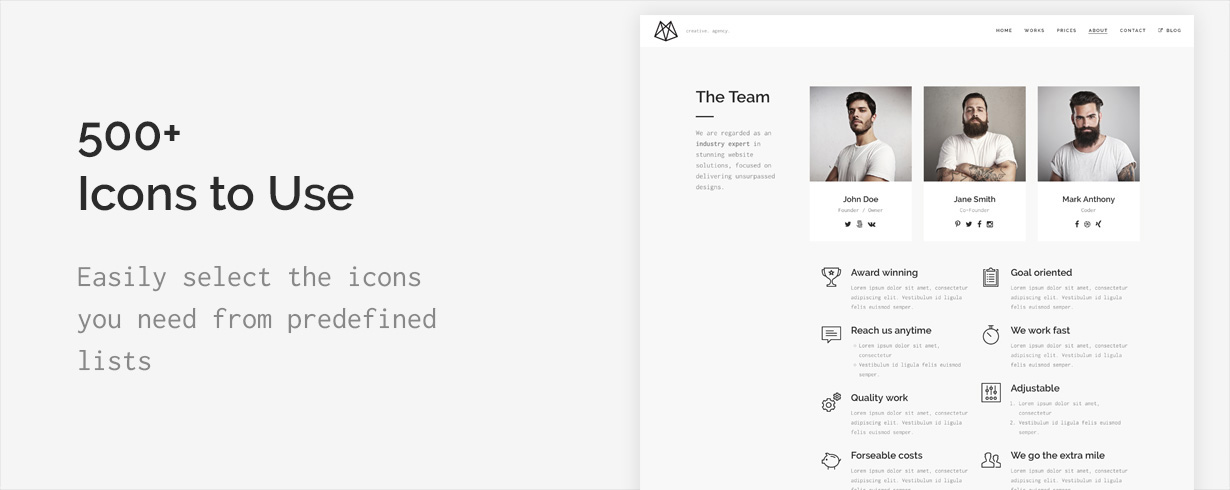1230x490 pixels.
Task: Select Mark Anthony's portrait photo
Action: [x=1089, y=134]
